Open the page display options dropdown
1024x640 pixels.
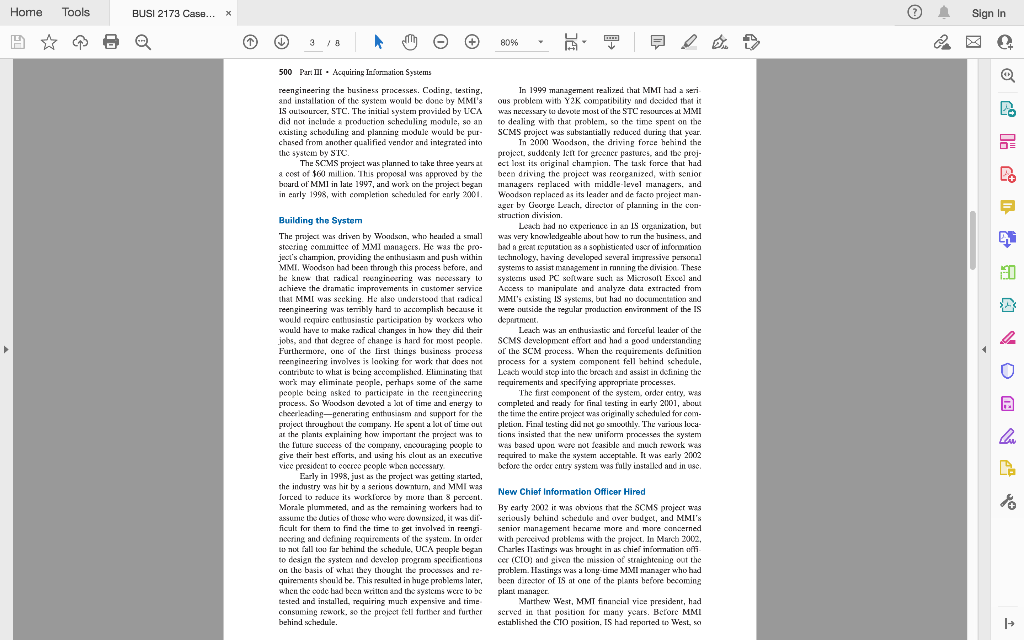click(583, 42)
